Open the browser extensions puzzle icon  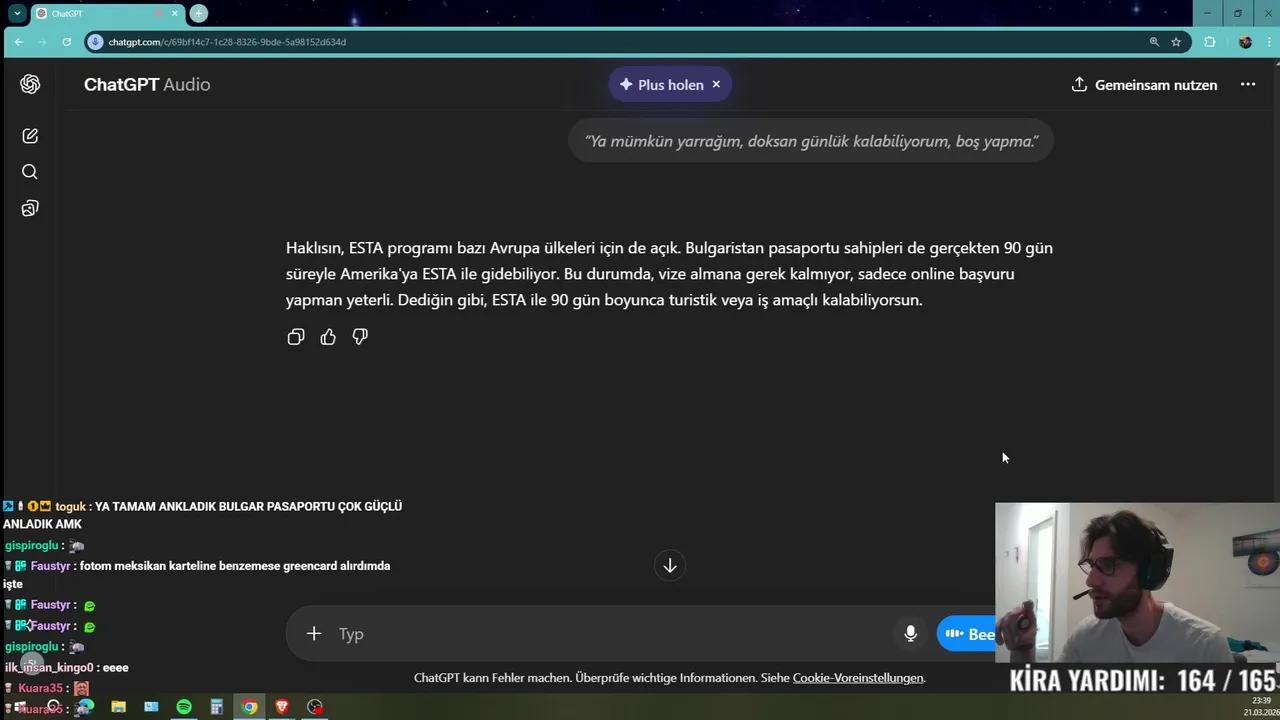1210,42
